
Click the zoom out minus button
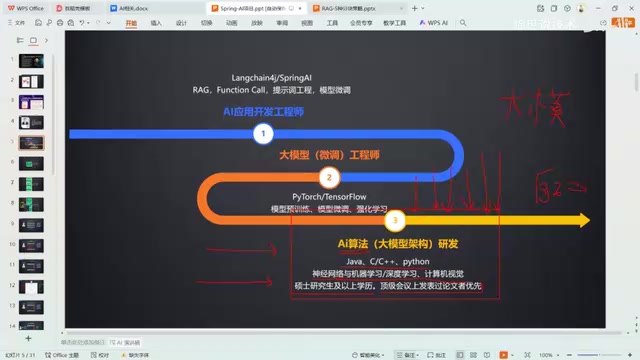pos(569,355)
